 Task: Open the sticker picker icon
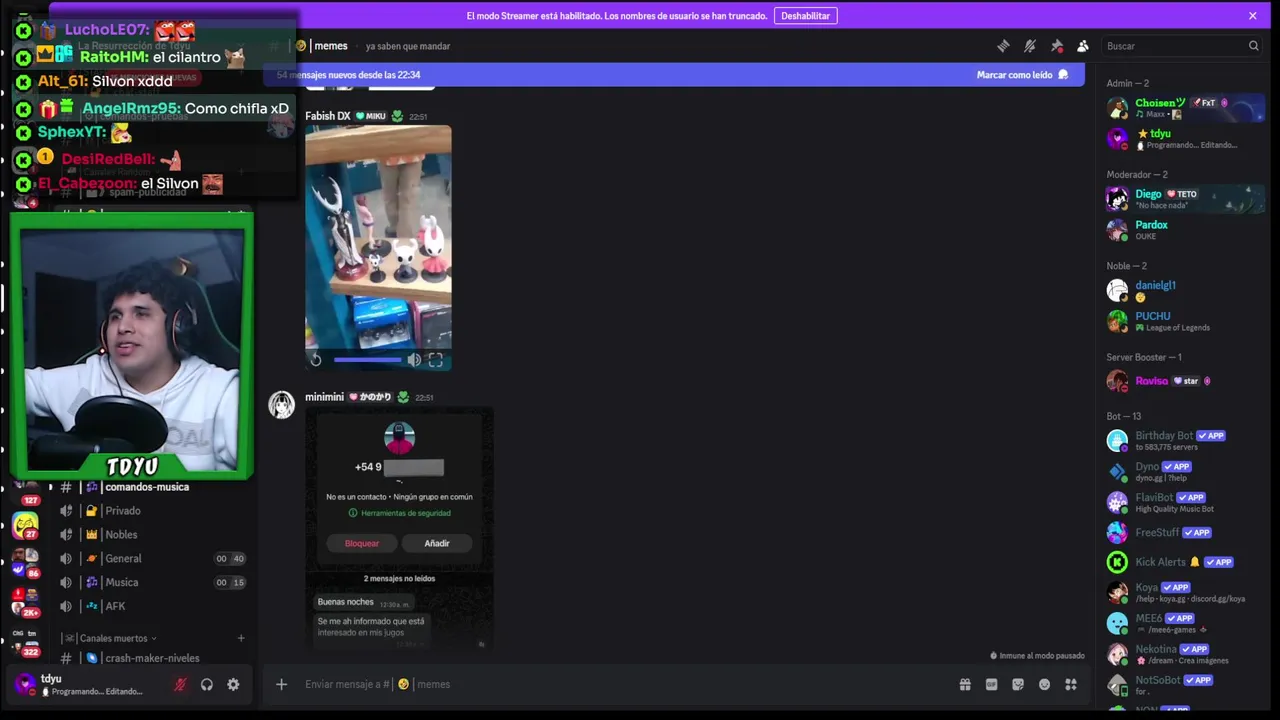point(1018,684)
